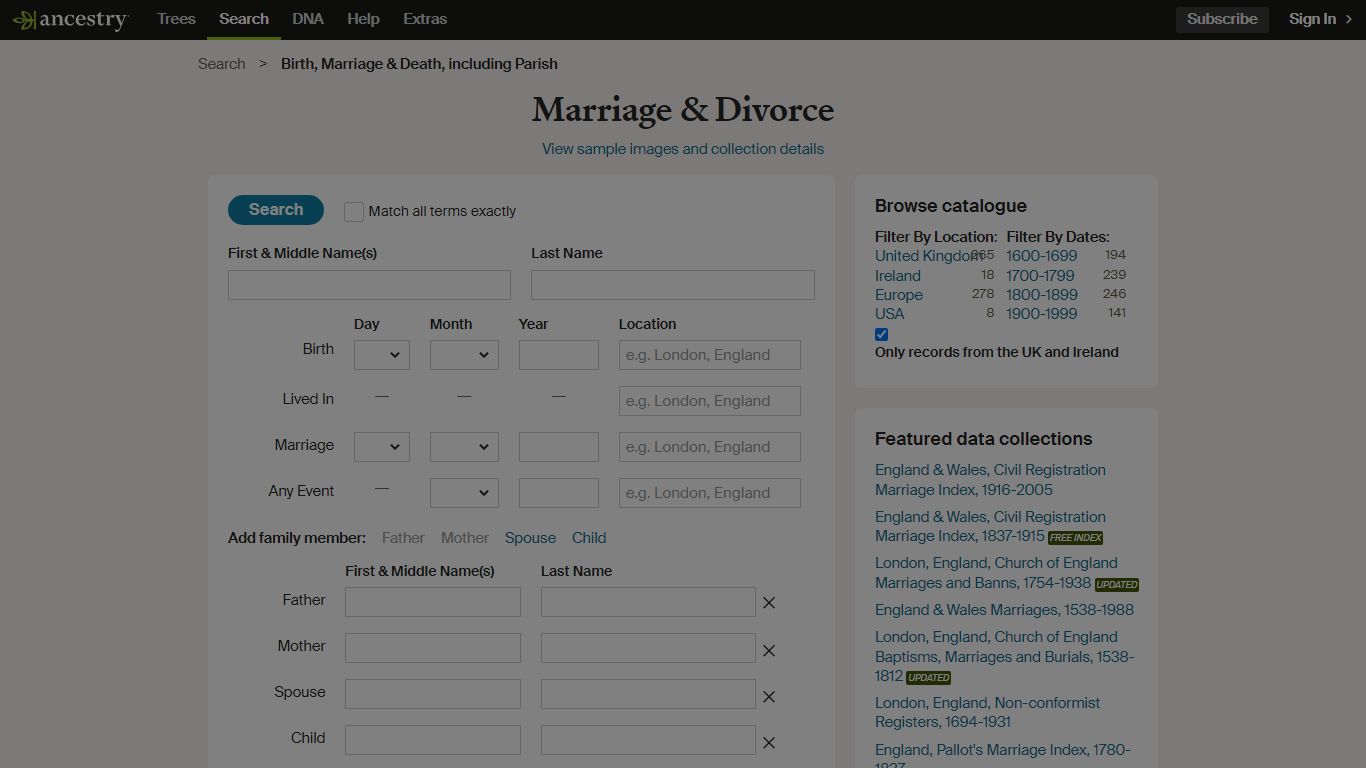
Task: Open Church of England Marriages and Banns
Action: [x=996, y=573]
